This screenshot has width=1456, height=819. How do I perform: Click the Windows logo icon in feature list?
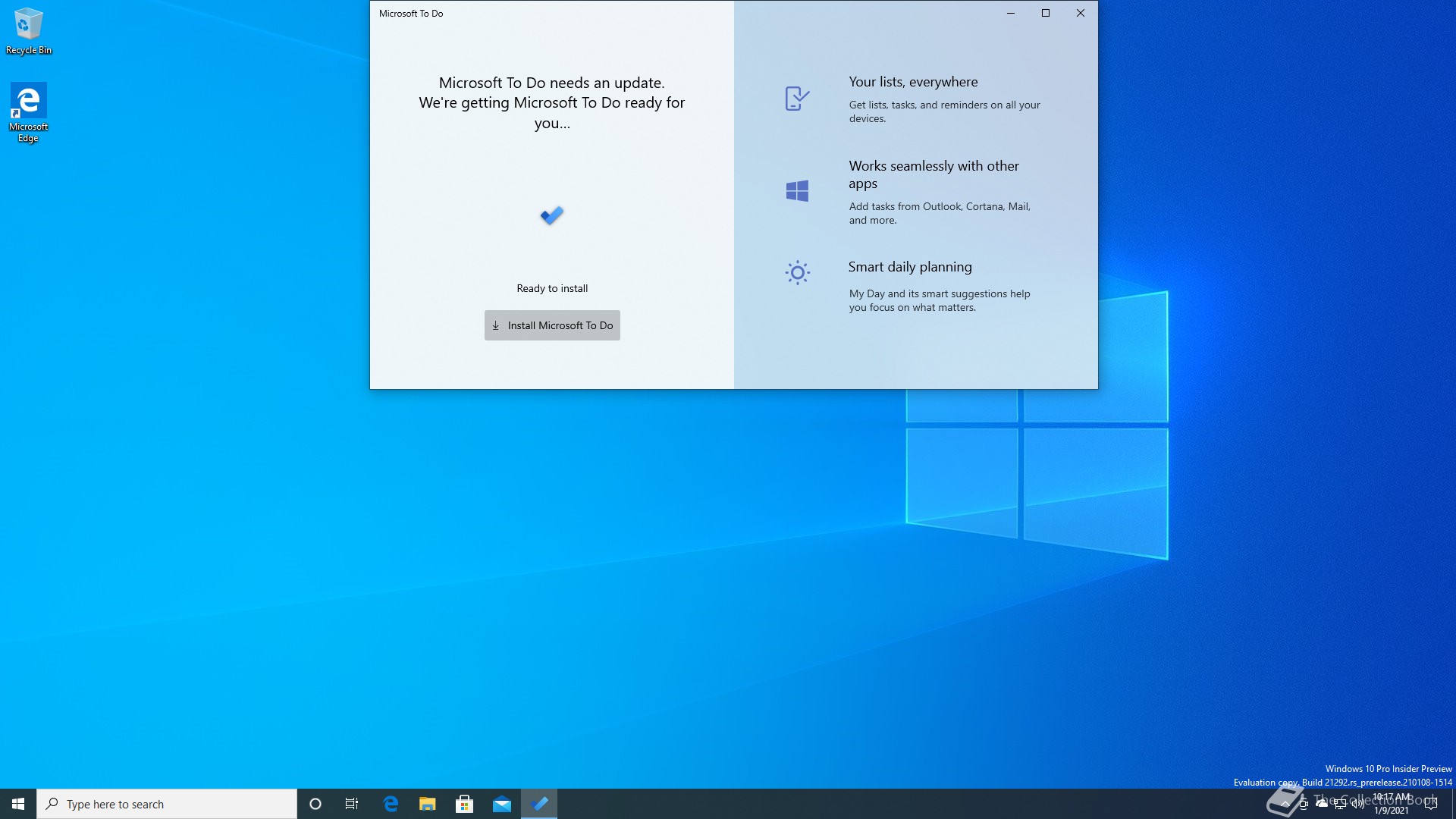797,191
